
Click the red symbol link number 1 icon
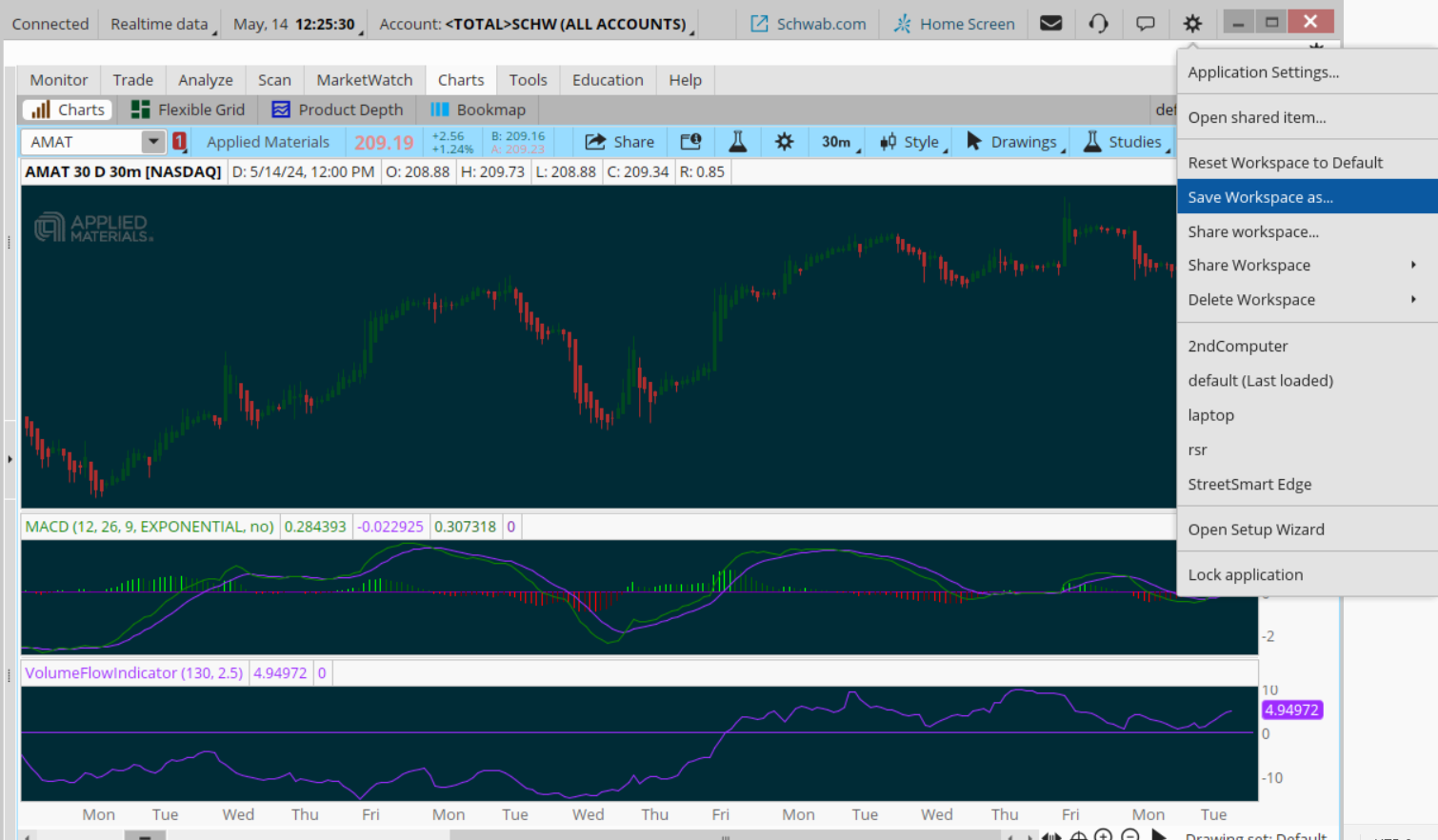coord(179,142)
